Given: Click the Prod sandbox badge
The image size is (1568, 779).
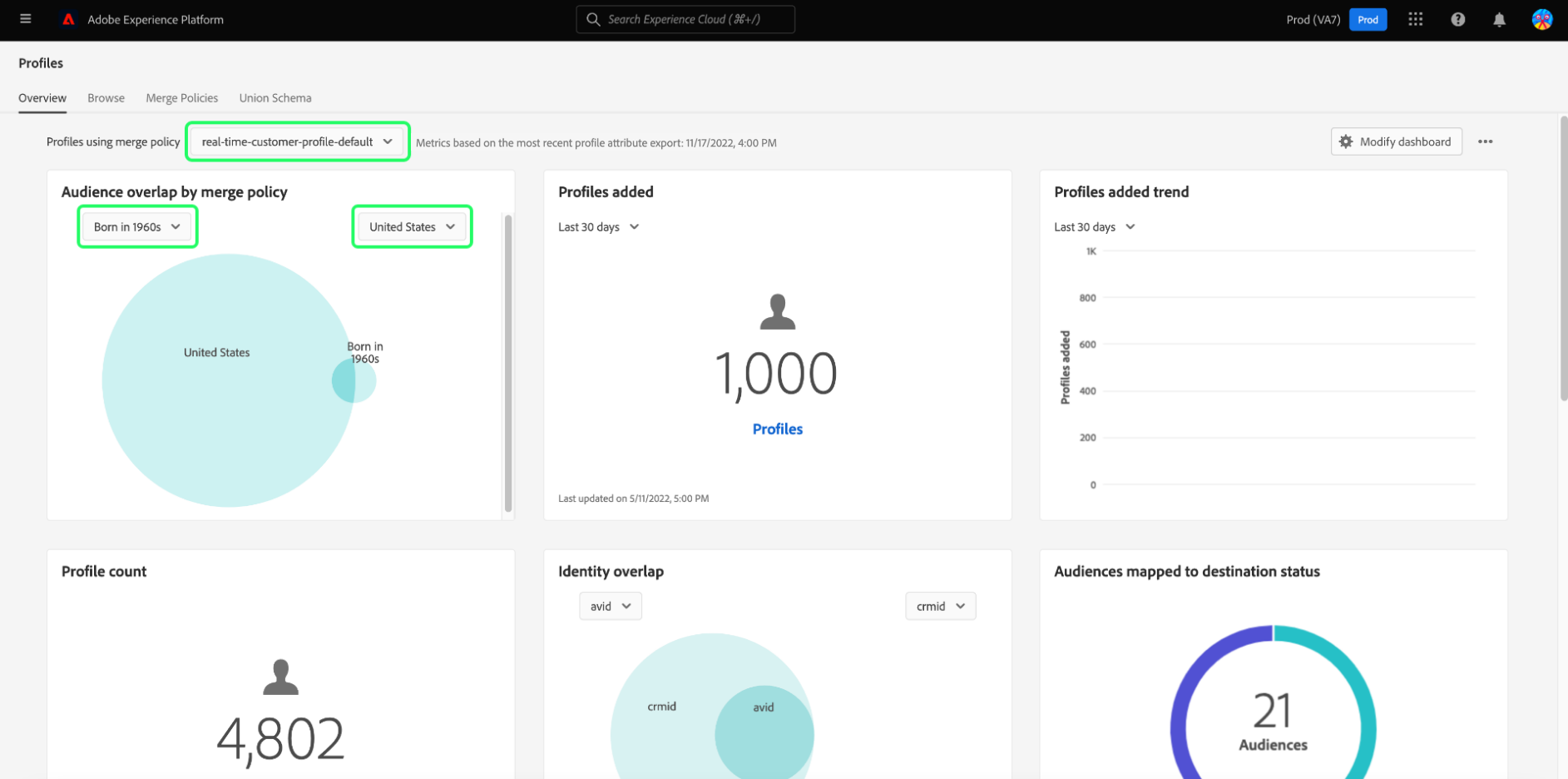Looking at the screenshot, I should coord(1368,19).
